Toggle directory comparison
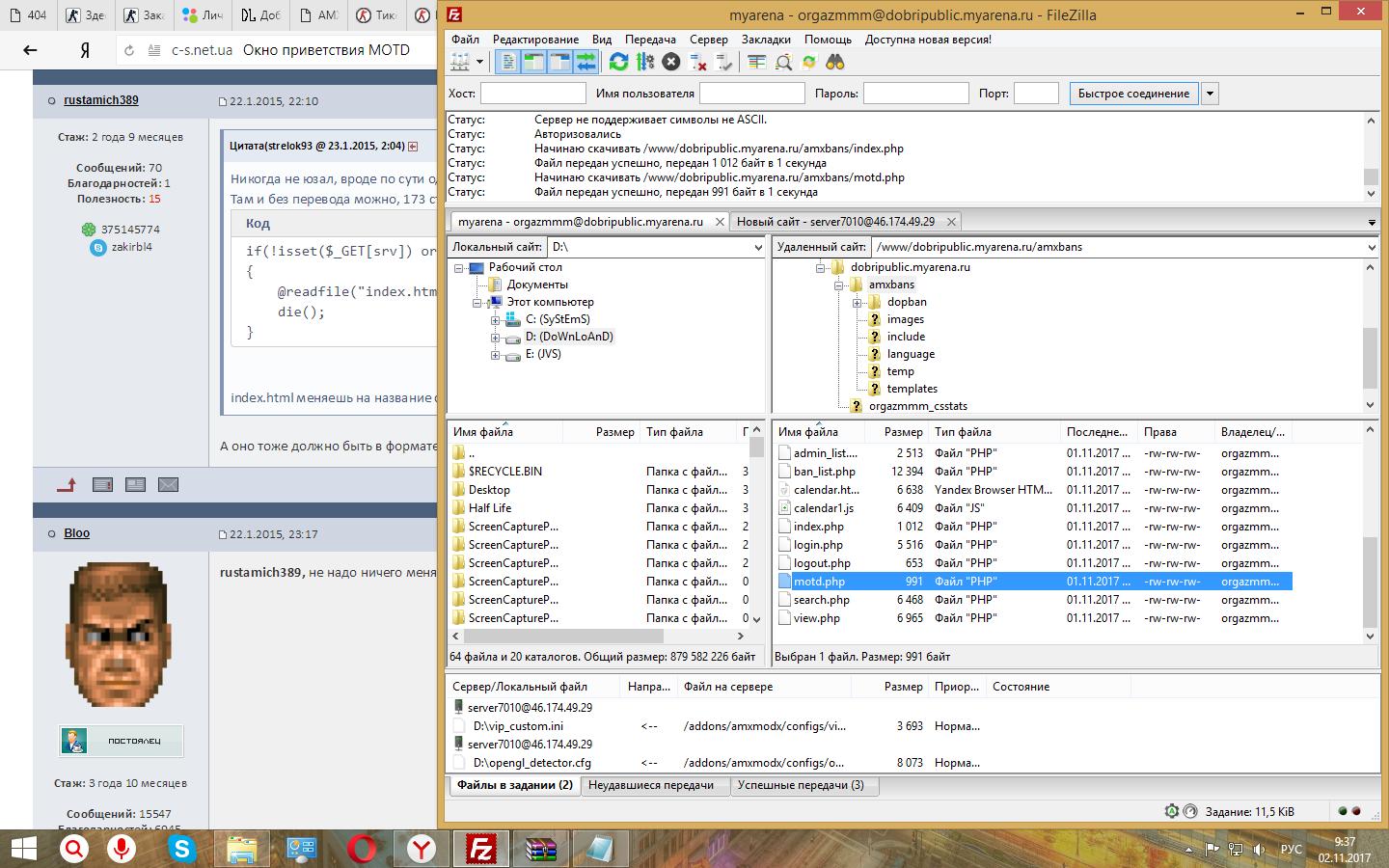 783,62
